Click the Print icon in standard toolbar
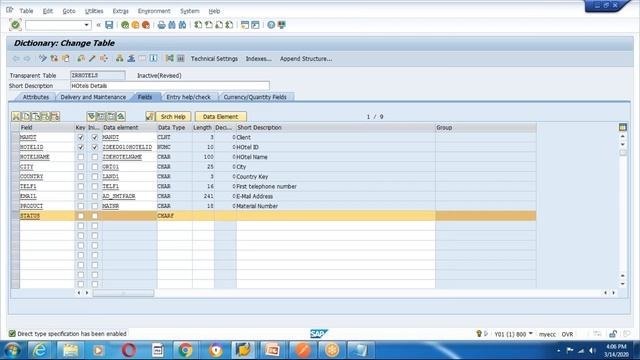 coord(161,25)
